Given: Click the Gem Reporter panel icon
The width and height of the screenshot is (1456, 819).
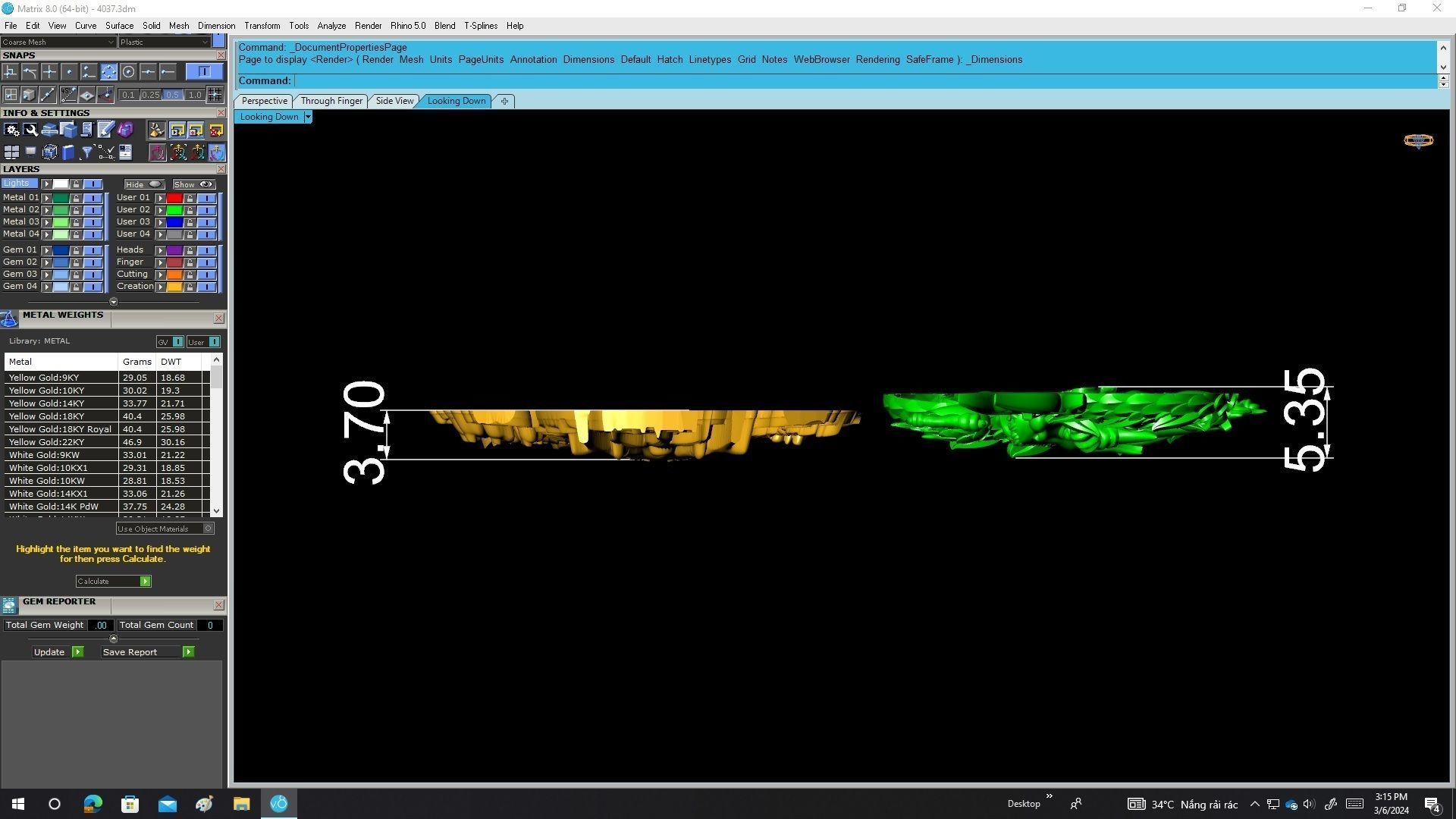Looking at the screenshot, I should pyautogui.click(x=9, y=605).
